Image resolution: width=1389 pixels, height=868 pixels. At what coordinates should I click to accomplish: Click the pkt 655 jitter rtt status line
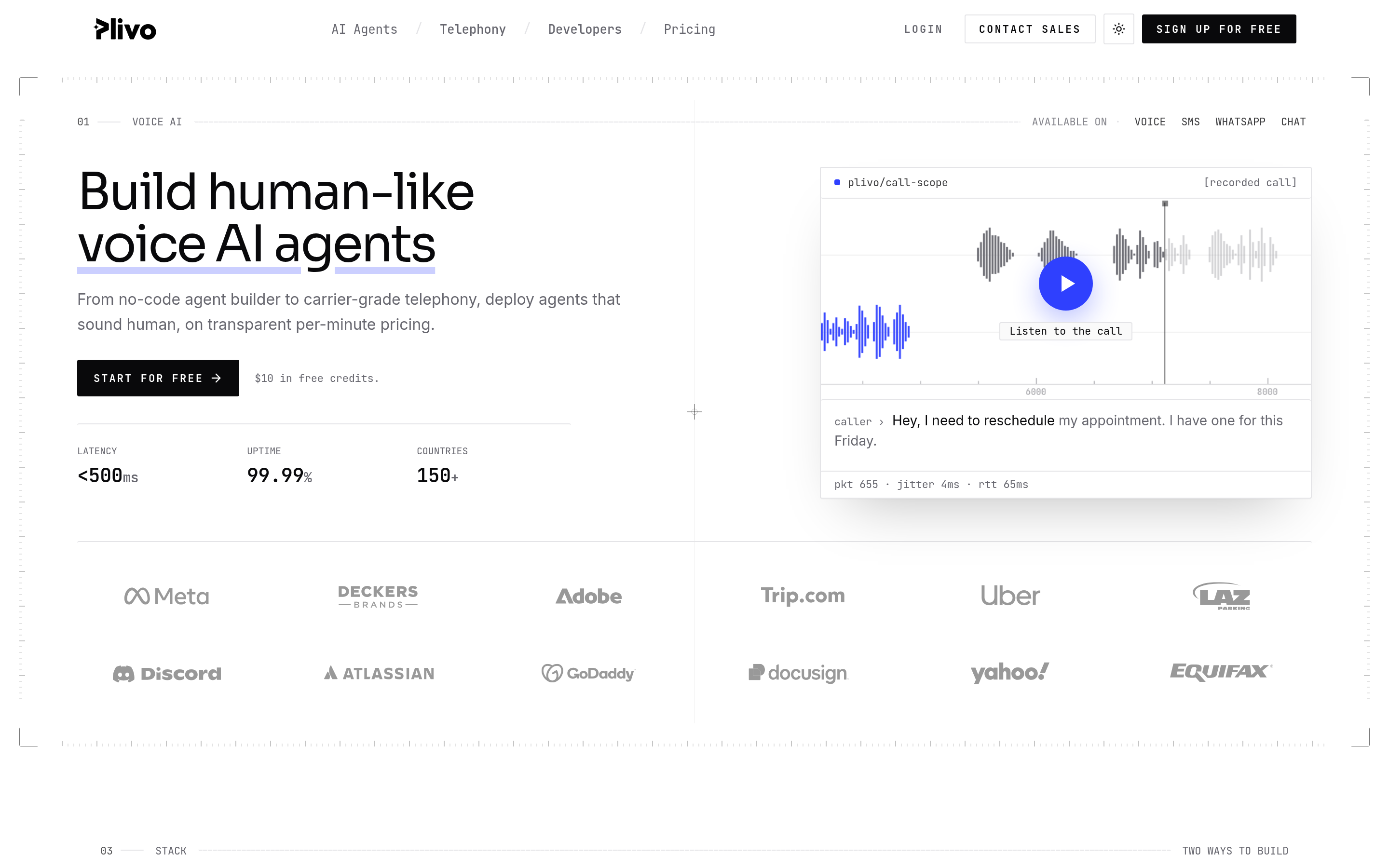pyautogui.click(x=931, y=485)
